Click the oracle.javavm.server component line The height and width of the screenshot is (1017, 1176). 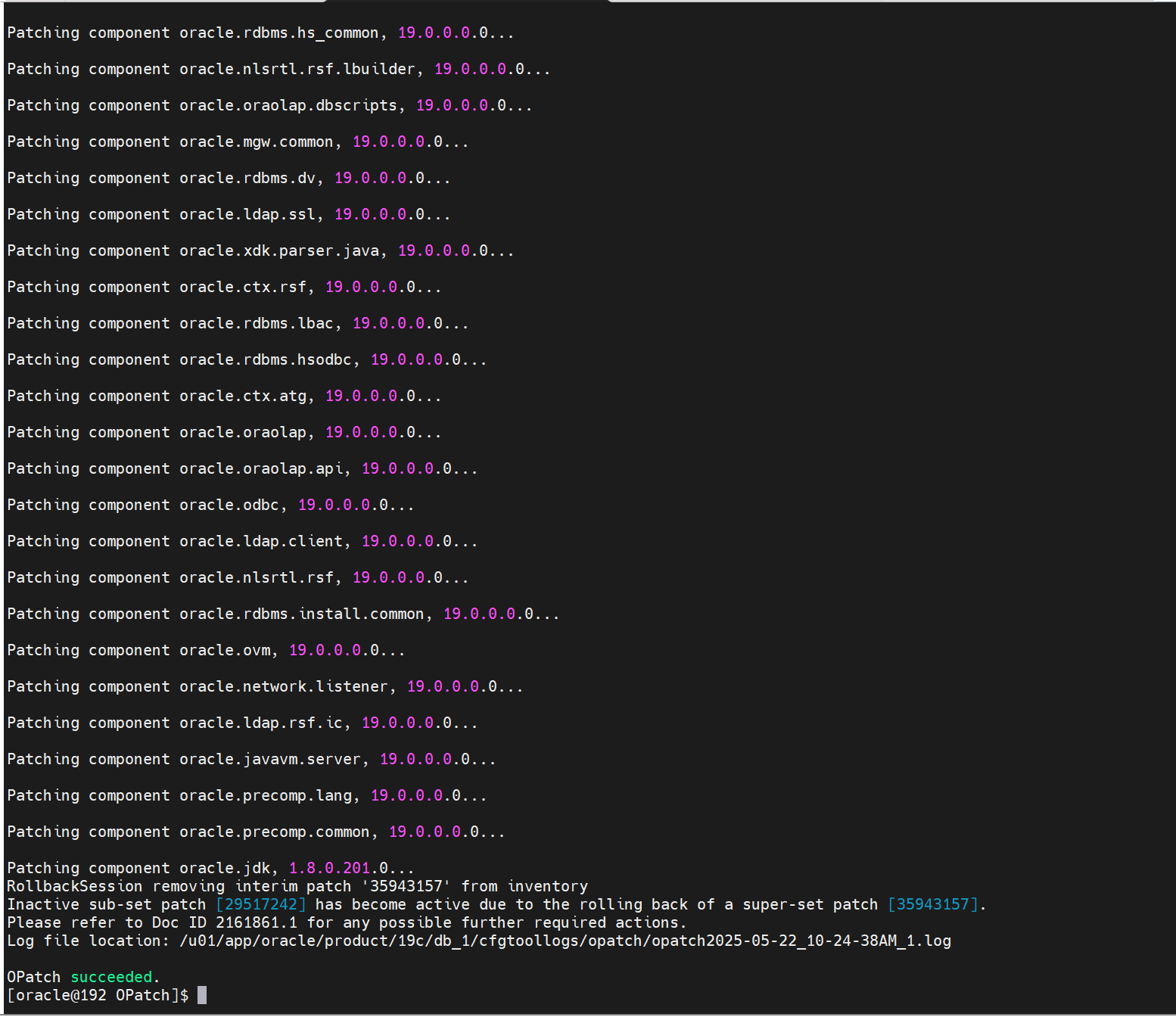pyautogui.click(x=251, y=759)
